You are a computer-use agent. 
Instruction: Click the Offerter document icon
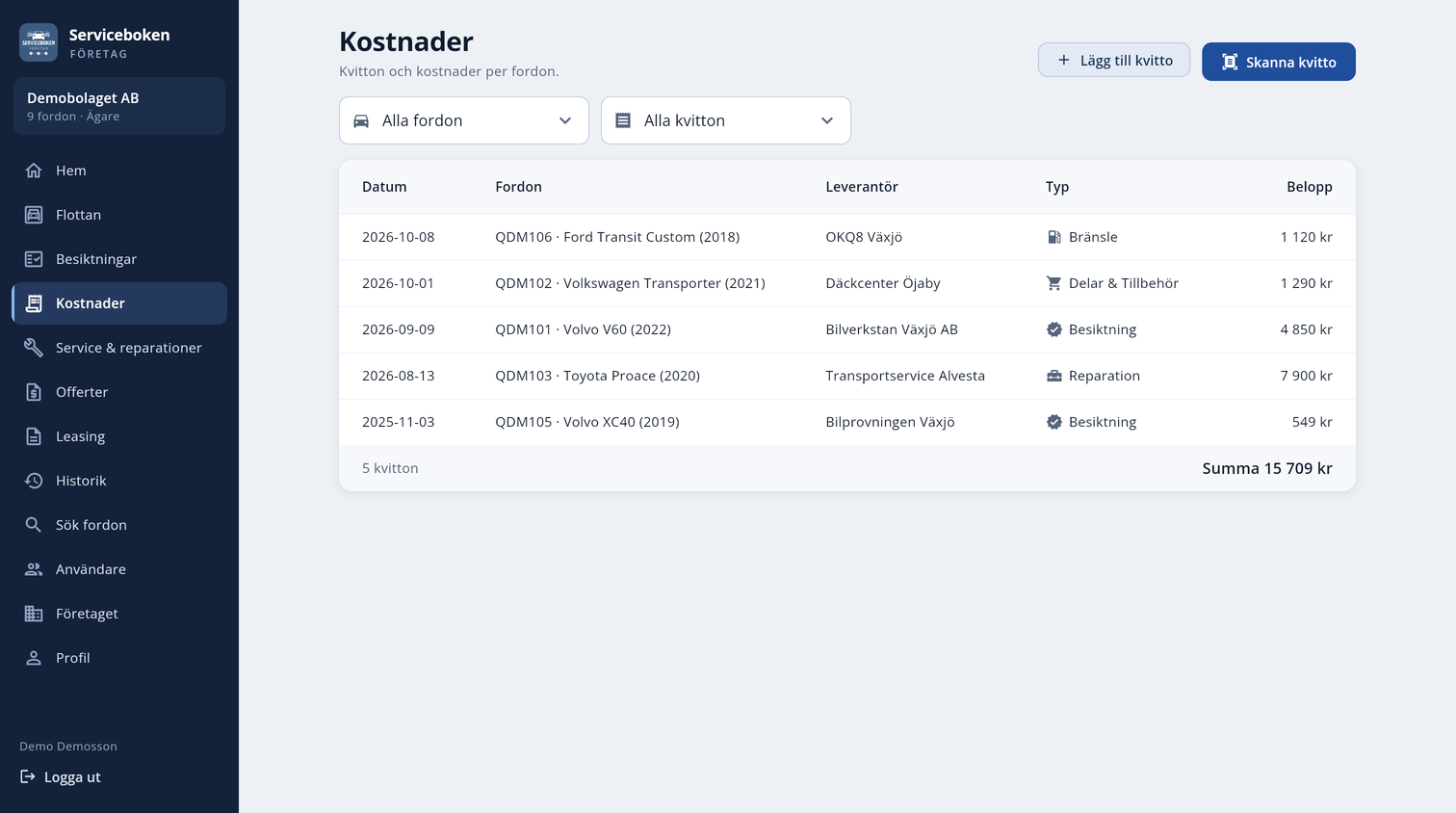(34, 392)
